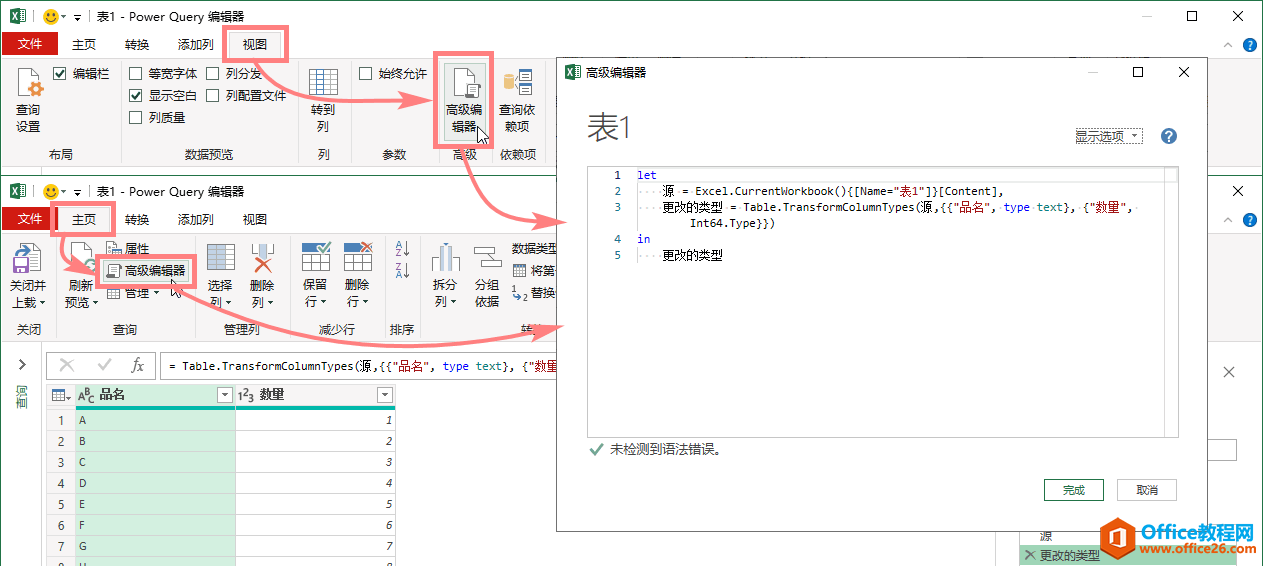
Task: Open 高级编辑器 in the 主页 ribbon's 查询 group
Action: [147, 271]
